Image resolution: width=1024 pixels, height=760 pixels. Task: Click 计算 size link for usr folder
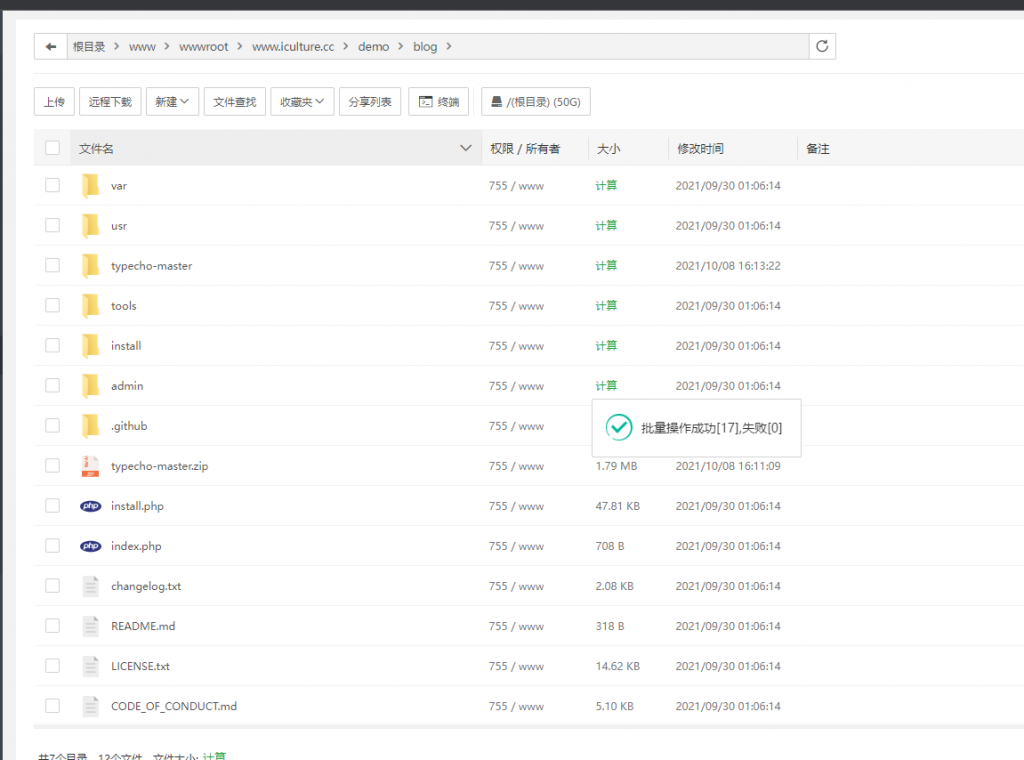pyautogui.click(x=606, y=226)
